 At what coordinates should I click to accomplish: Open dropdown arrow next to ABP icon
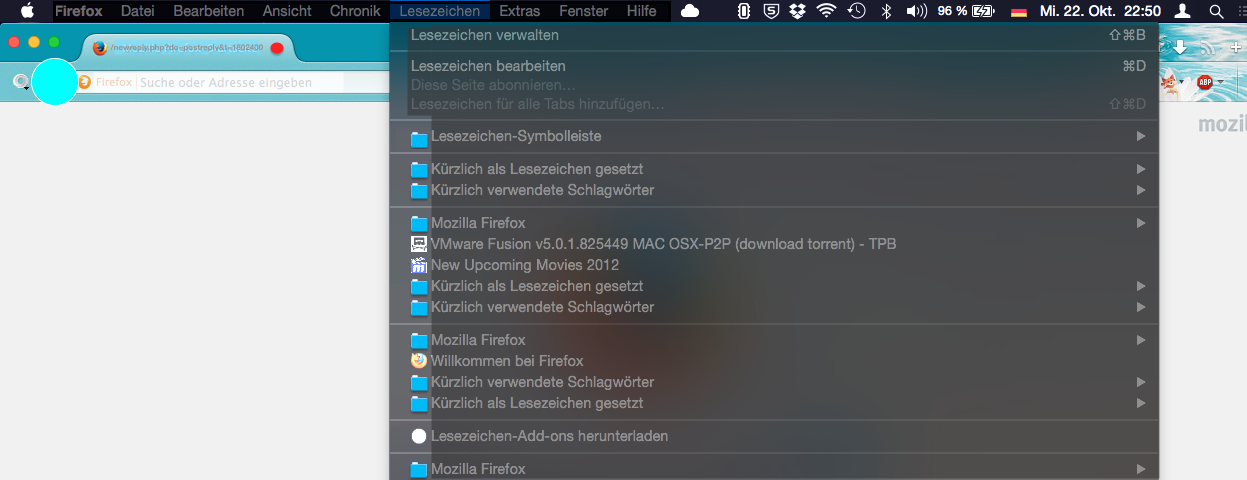coord(1218,83)
